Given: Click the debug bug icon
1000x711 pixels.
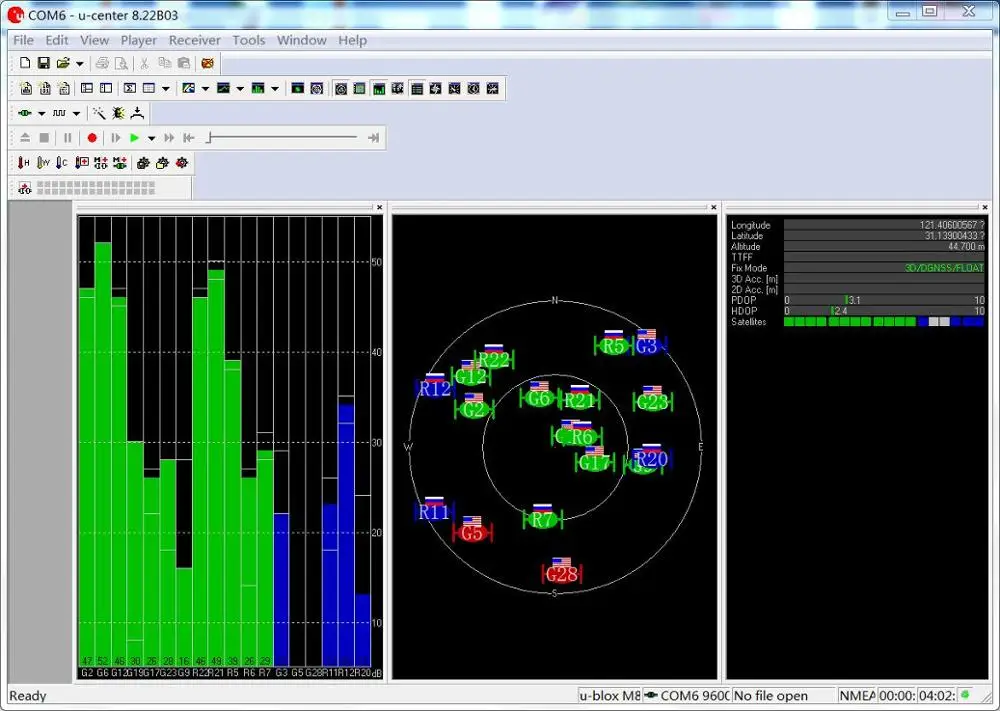Looking at the screenshot, I should coord(118,113).
